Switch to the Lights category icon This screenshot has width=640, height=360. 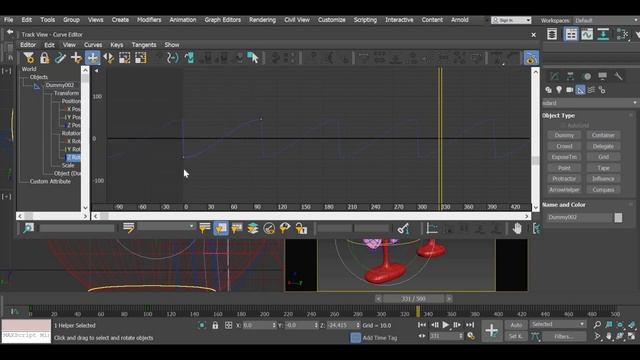[x=559, y=90]
